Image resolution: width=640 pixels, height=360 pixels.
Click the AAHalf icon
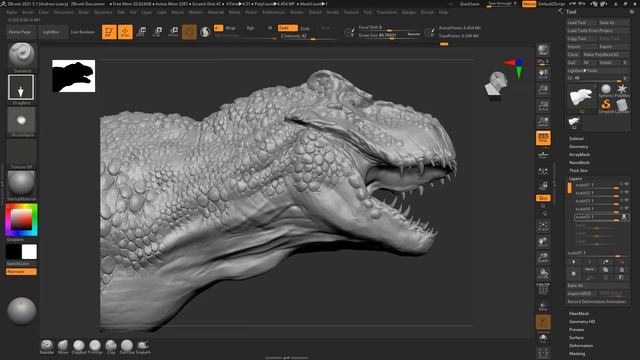[543, 122]
